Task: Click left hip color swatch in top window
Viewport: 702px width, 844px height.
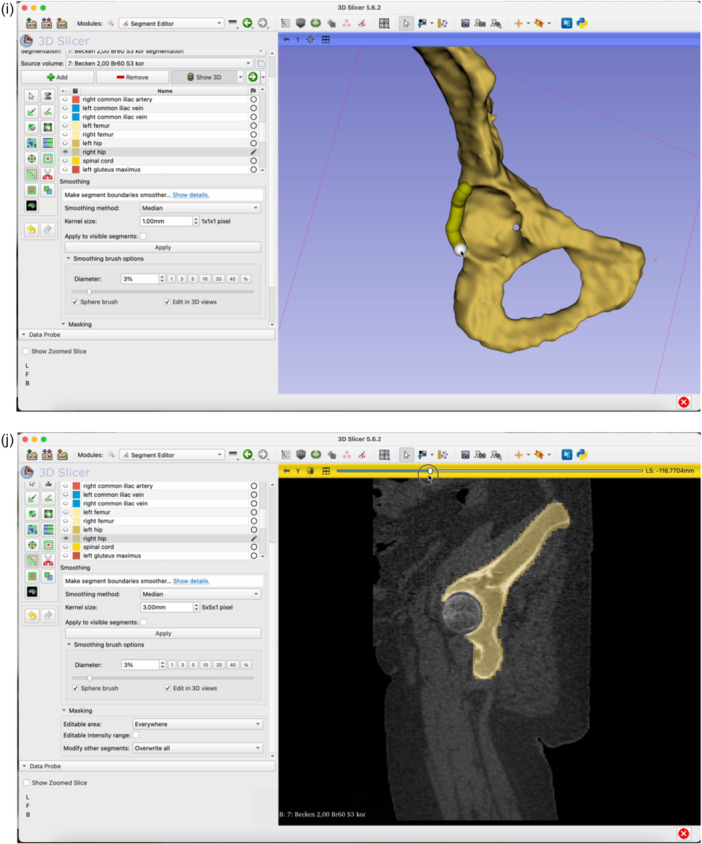Action: pyautogui.click(x=75, y=143)
